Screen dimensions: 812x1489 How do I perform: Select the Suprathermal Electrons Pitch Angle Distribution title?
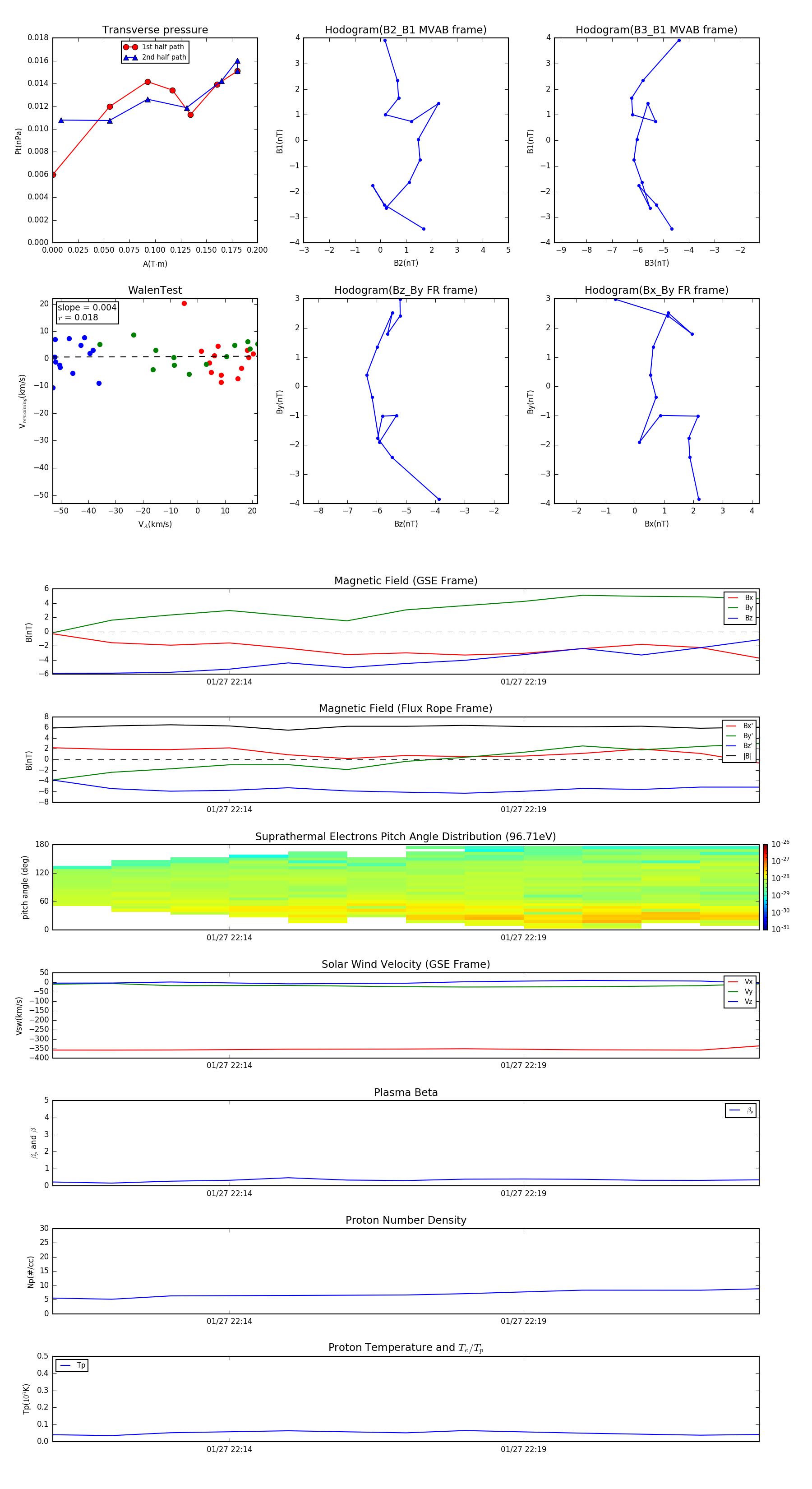406,837
